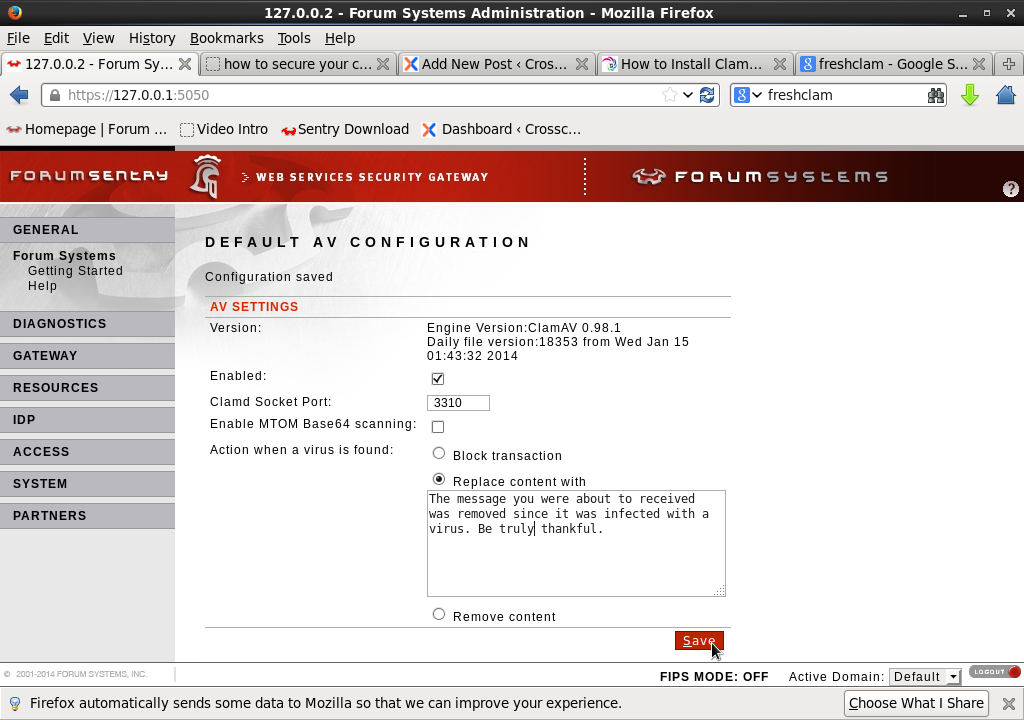This screenshot has width=1024, height=720.
Task: Expand the SYSTEM sidebar section
Action: click(x=88, y=484)
